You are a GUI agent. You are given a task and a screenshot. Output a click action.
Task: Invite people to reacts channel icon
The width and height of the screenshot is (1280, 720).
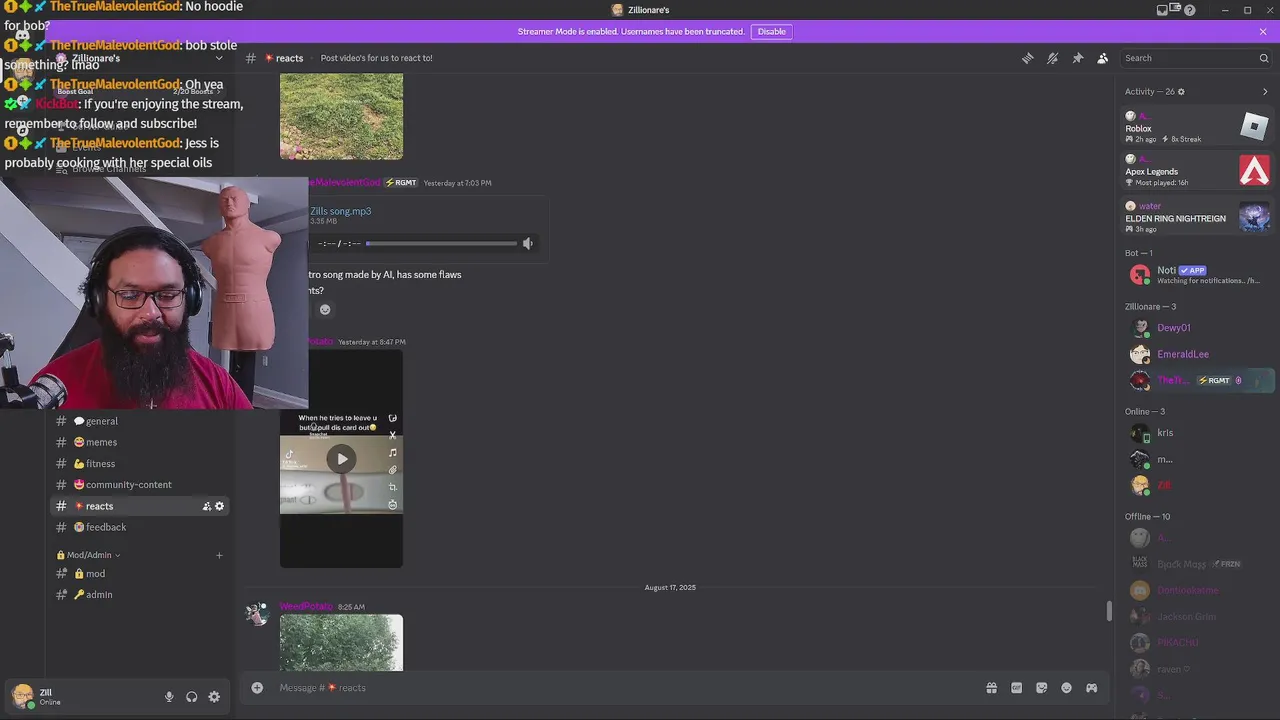pyautogui.click(x=207, y=506)
